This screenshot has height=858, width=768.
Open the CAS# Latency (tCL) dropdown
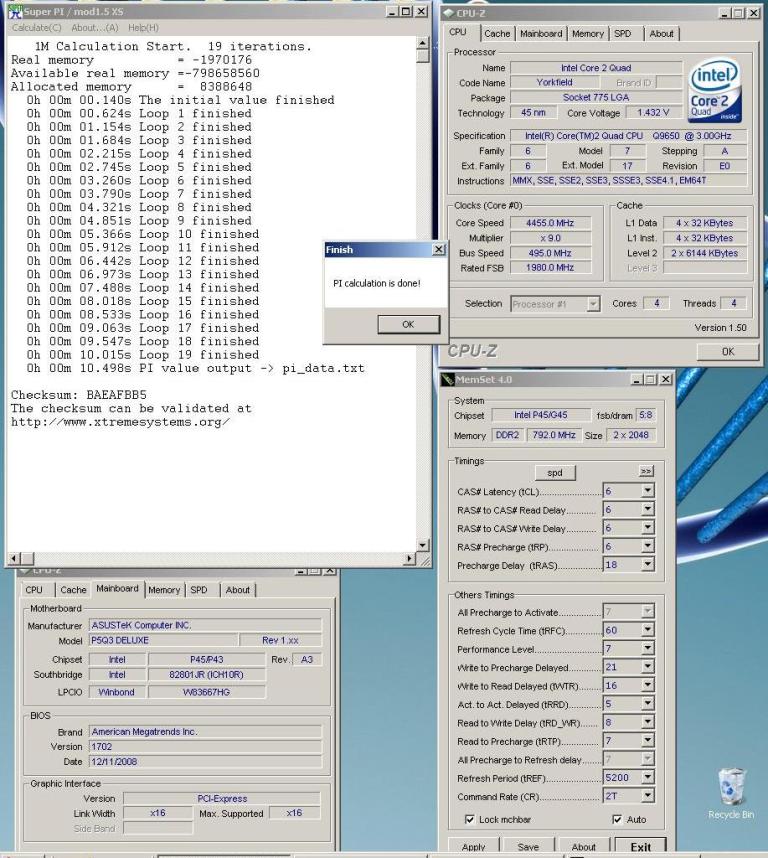click(x=648, y=491)
